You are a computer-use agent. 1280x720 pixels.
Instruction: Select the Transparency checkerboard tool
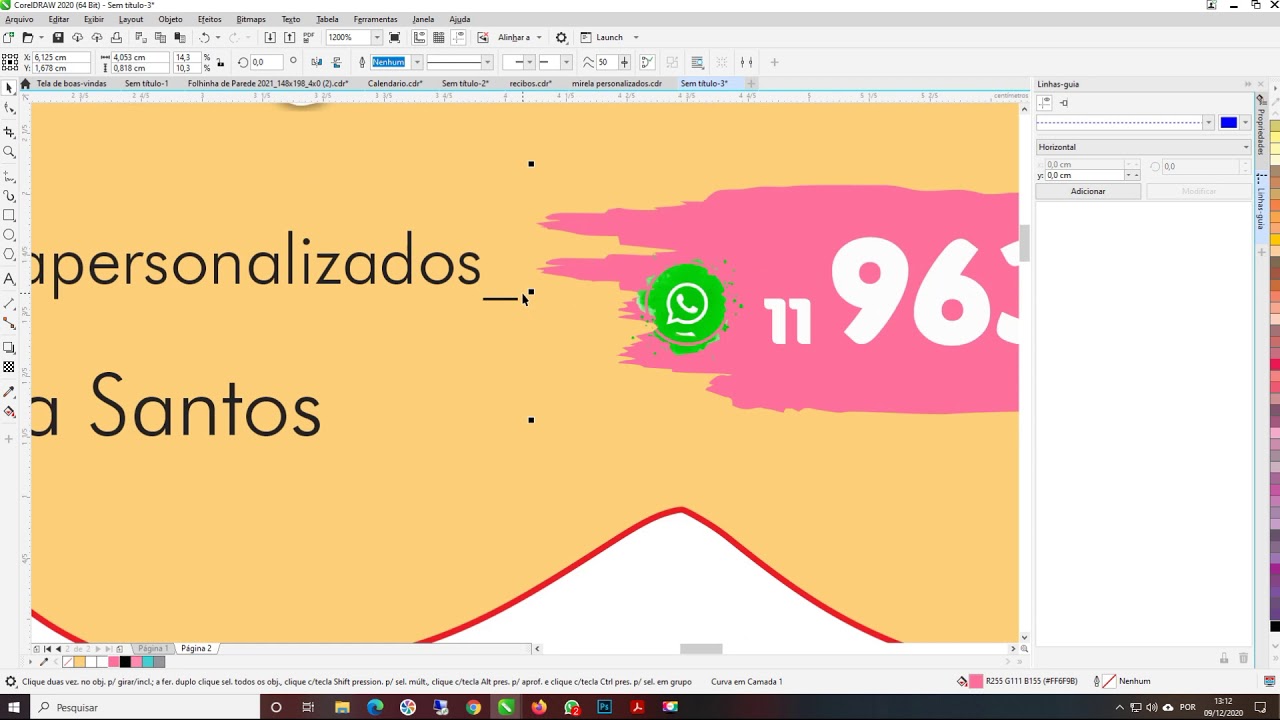pos(9,367)
